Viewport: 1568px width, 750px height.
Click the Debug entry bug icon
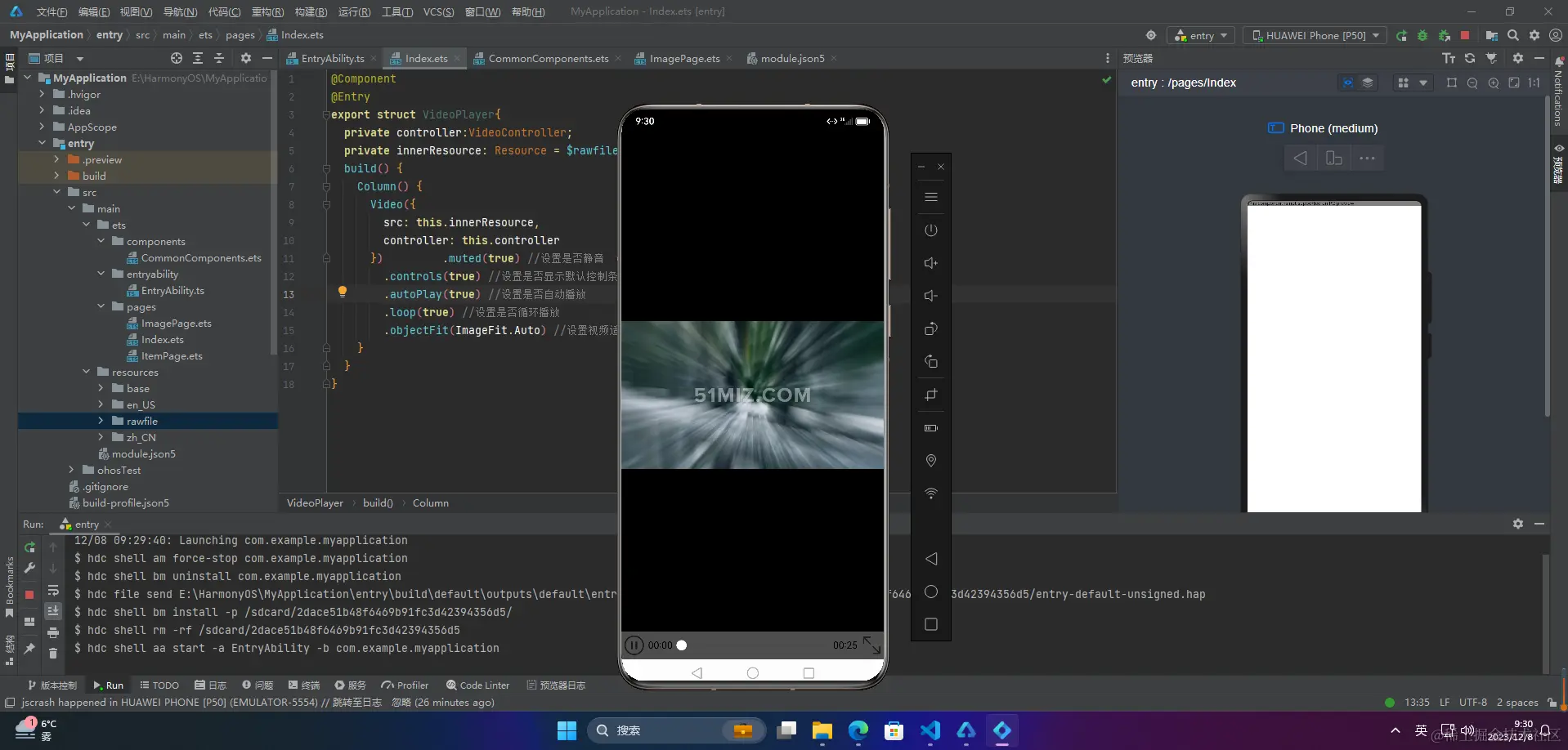tap(1422, 36)
